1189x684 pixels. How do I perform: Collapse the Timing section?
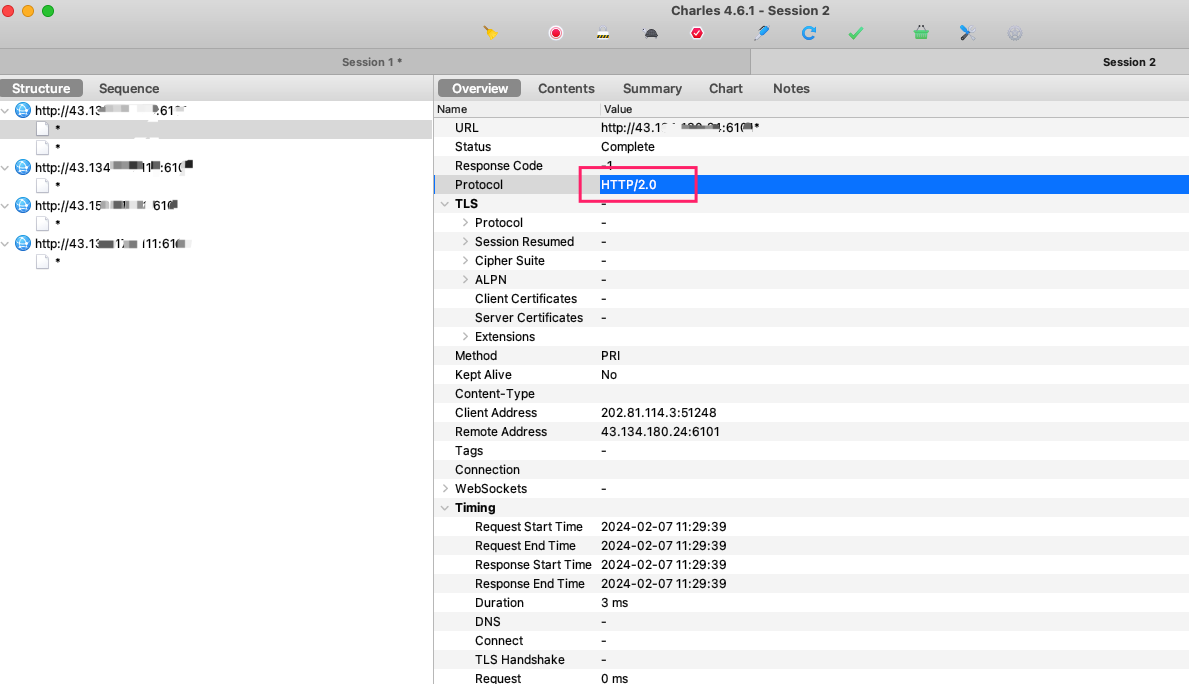[x=445, y=507]
